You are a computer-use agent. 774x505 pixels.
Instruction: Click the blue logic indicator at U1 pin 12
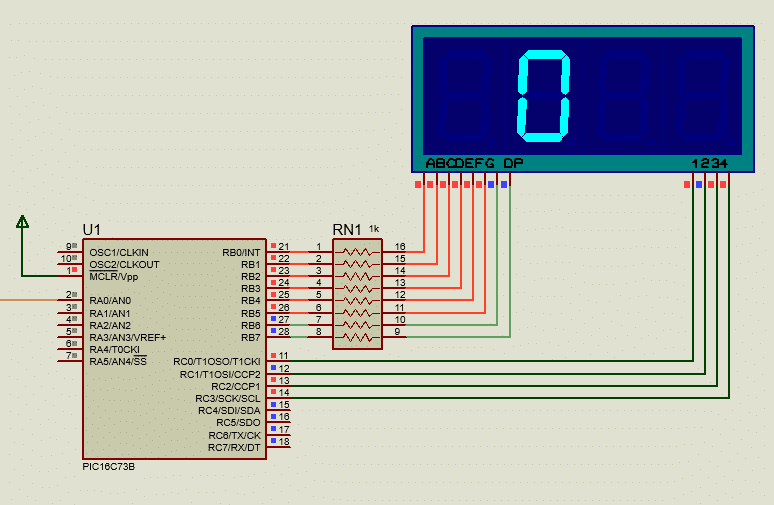click(273, 368)
